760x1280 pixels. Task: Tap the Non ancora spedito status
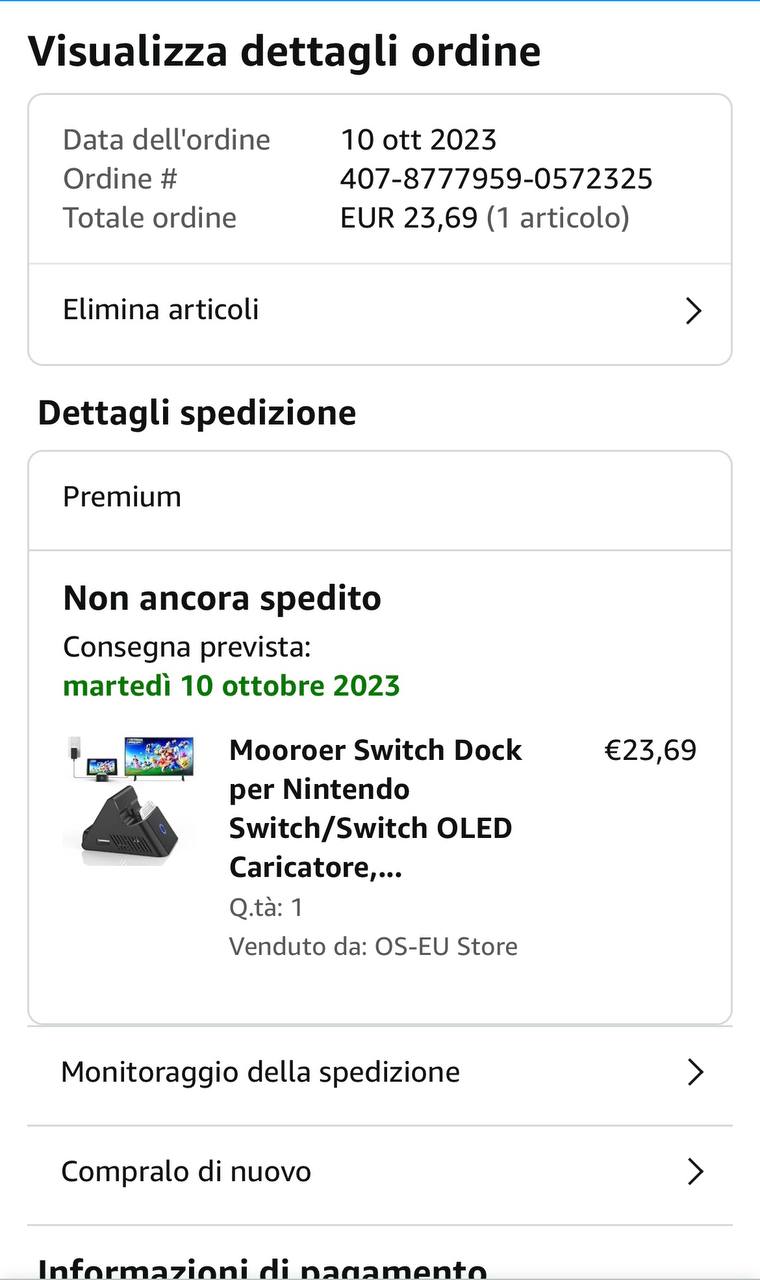222,598
